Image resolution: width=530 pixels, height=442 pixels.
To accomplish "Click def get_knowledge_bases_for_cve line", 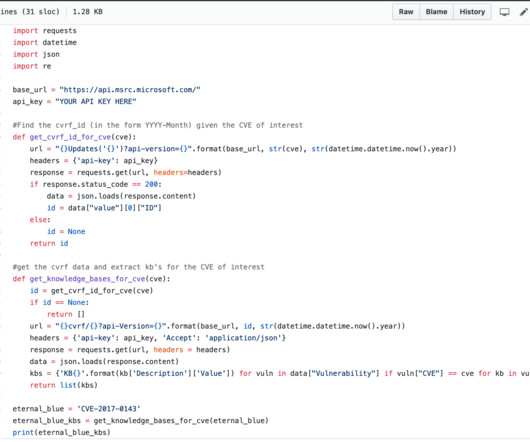I will coord(91,279).
